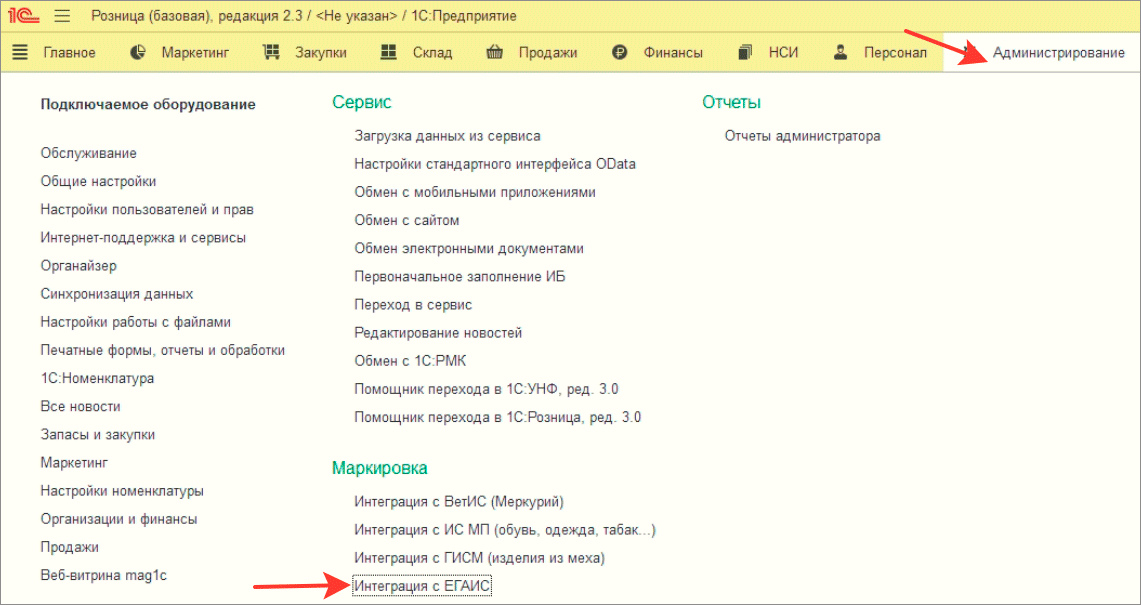Viewport: 1141px width, 605px height.
Task: Open Интеграция с ИС МП (обувь, одежда, табак)
Action: pyautogui.click(x=505, y=530)
